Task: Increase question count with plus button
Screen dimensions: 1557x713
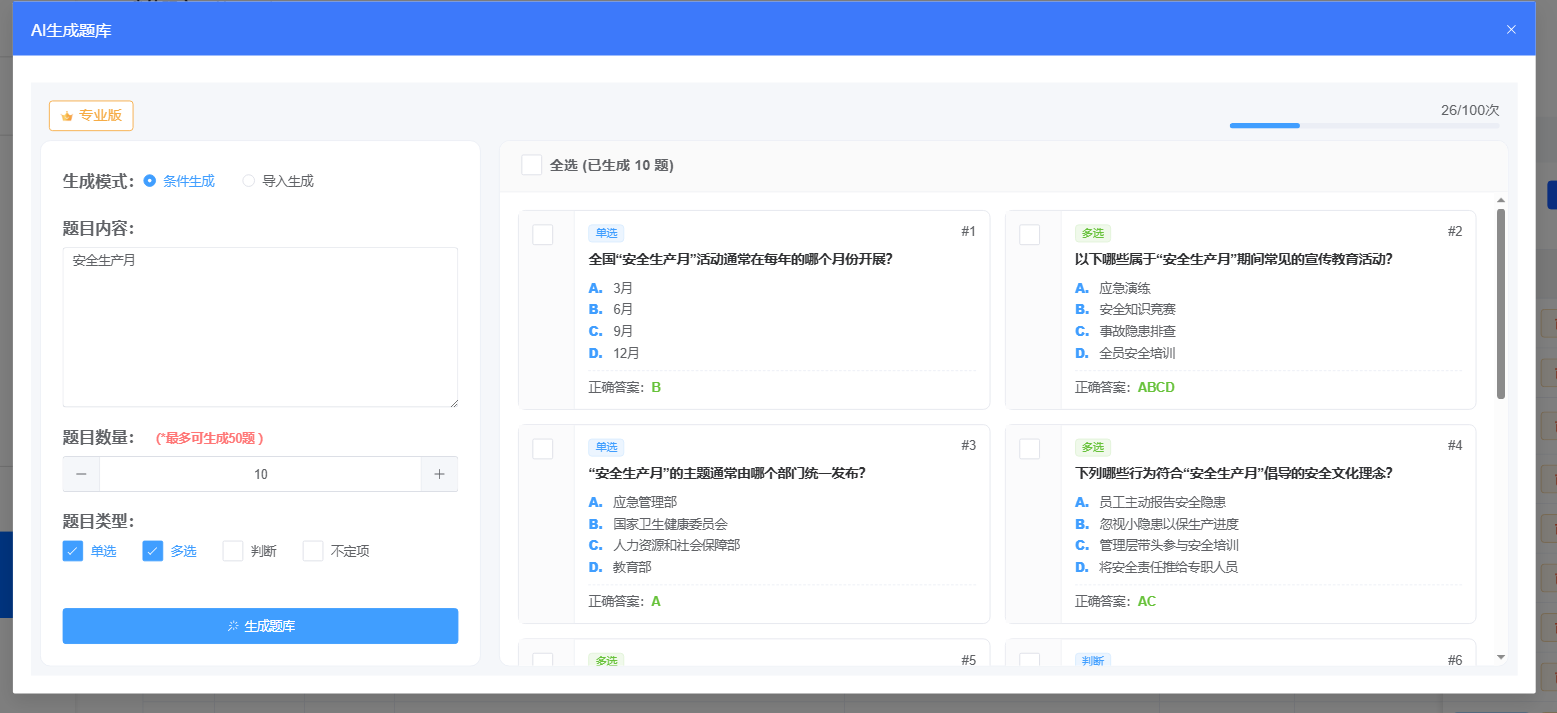Action: (439, 474)
